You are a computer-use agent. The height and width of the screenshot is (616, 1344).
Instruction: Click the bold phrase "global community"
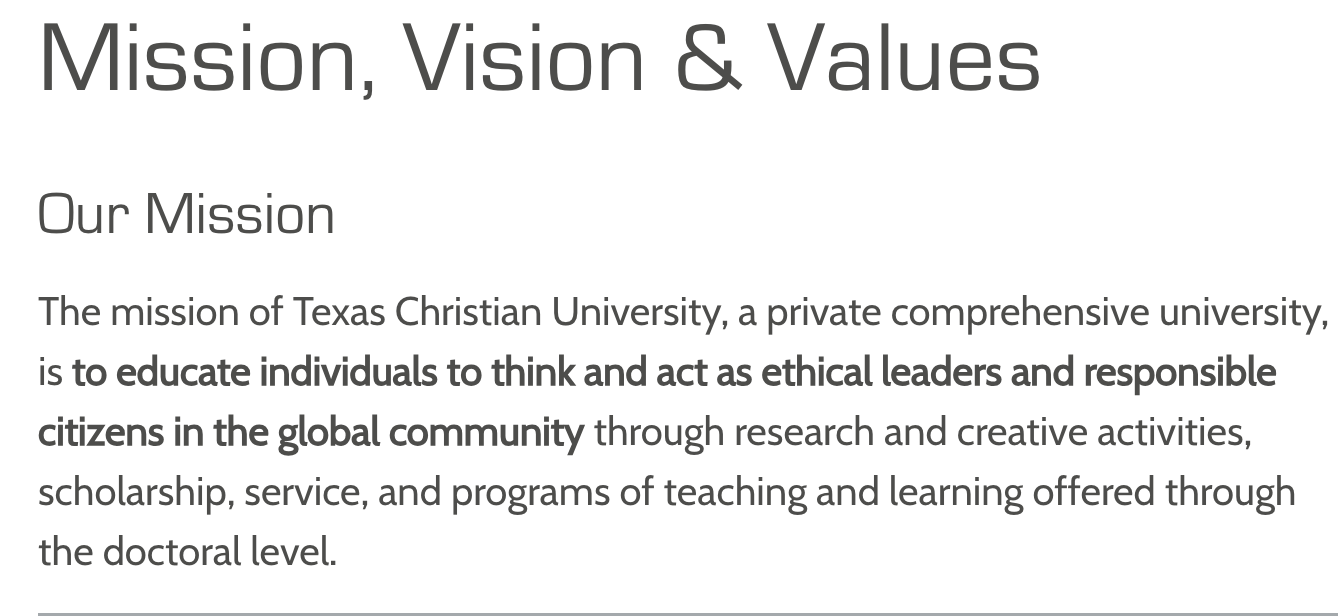point(430,433)
